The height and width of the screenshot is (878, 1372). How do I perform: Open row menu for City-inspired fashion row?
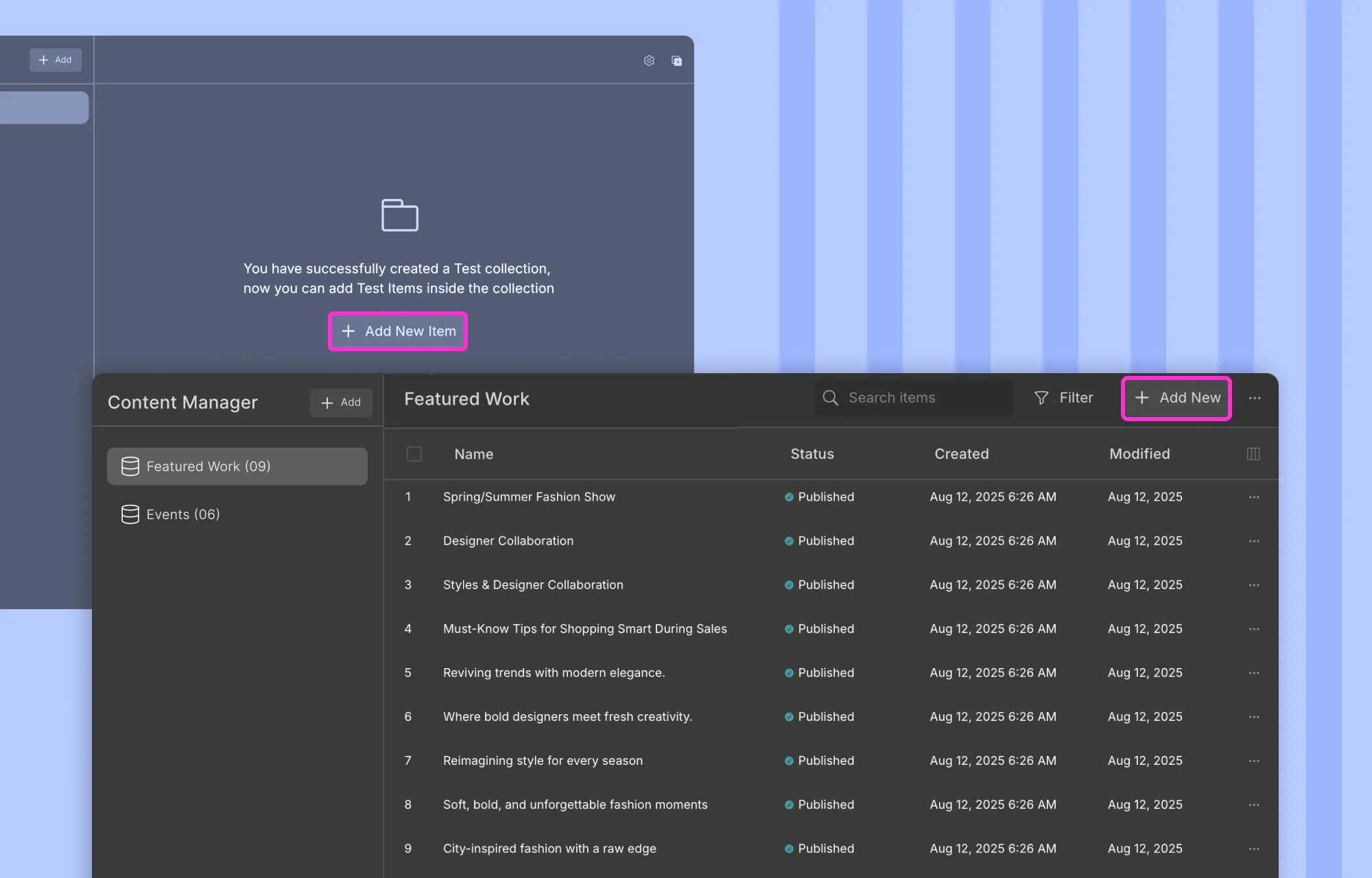(1254, 848)
